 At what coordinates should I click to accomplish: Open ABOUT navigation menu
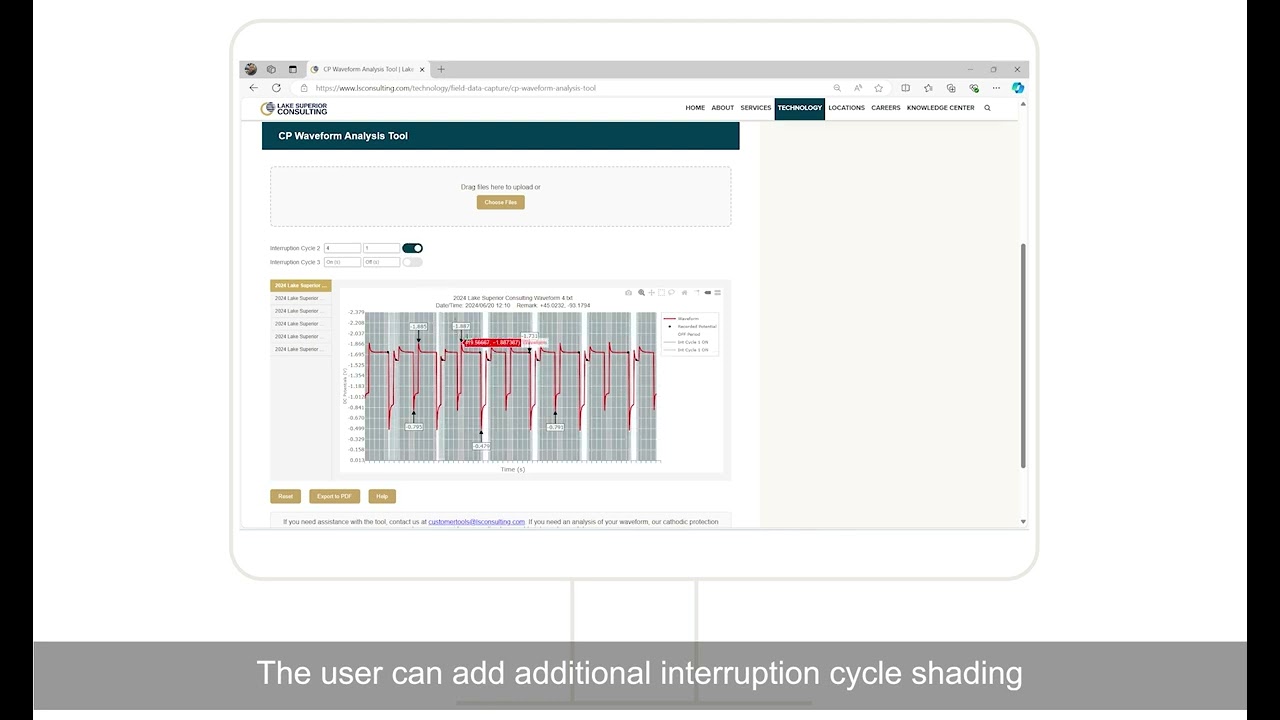point(723,108)
